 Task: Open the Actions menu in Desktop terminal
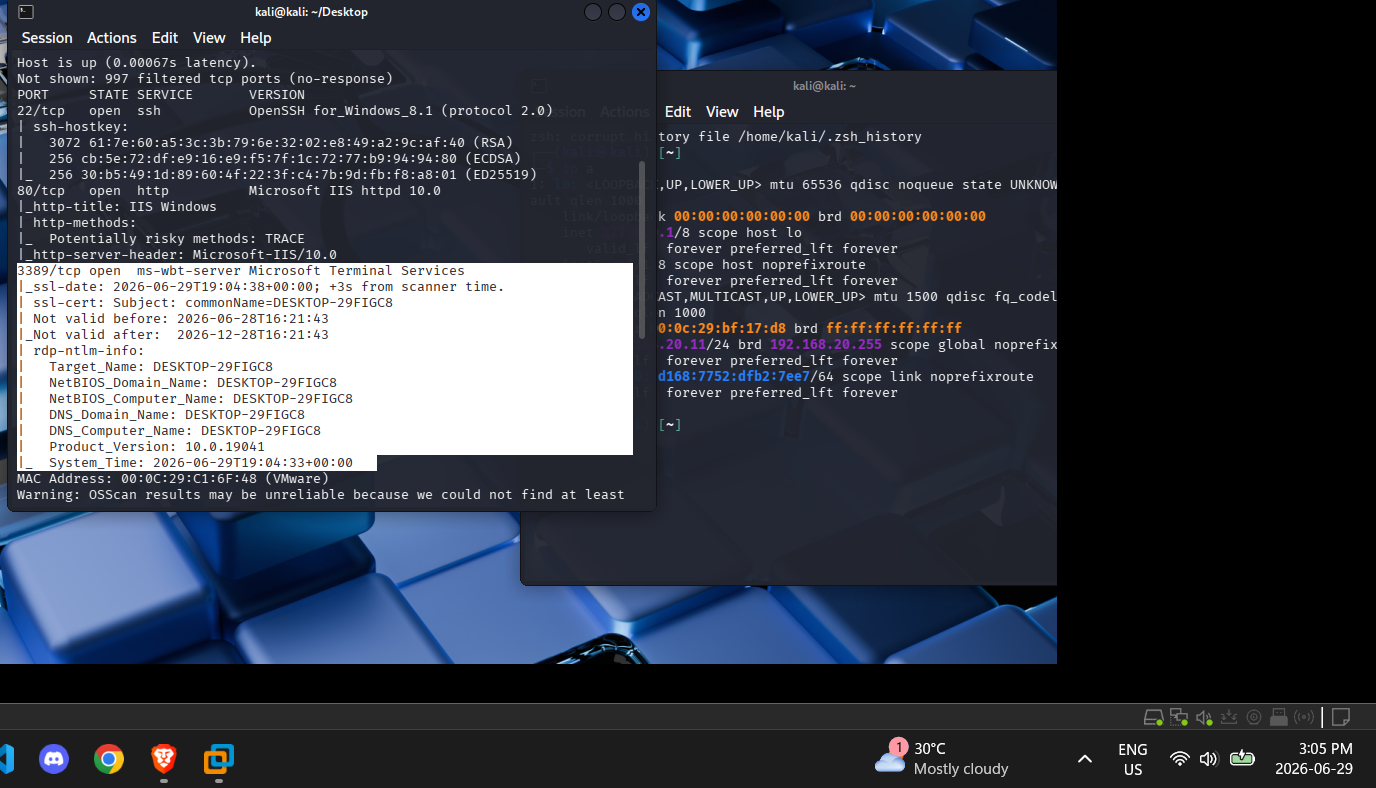tap(112, 38)
